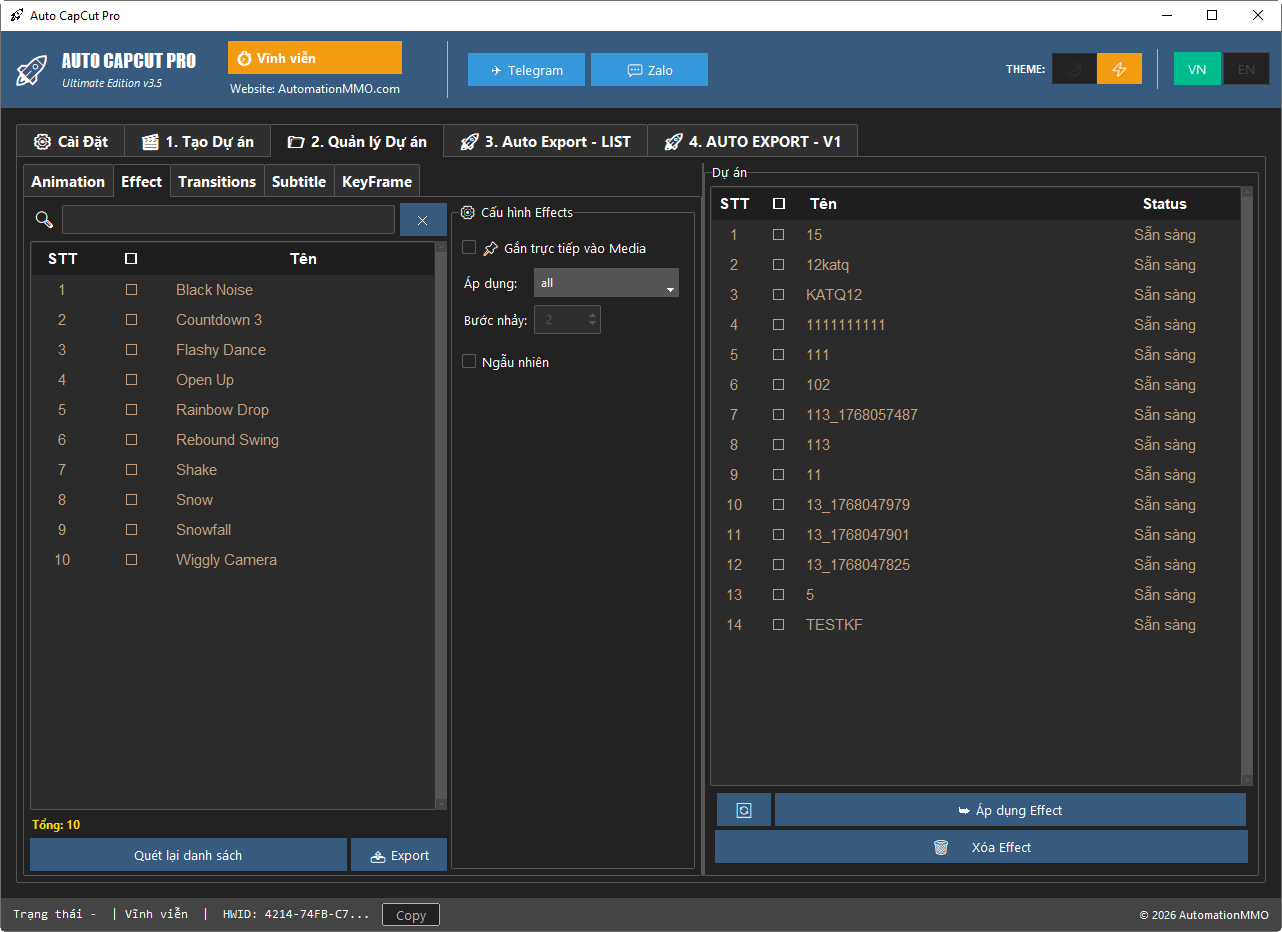Click the Open Up effect name
Image resolution: width=1282 pixels, height=932 pixels.
[205, 380]
